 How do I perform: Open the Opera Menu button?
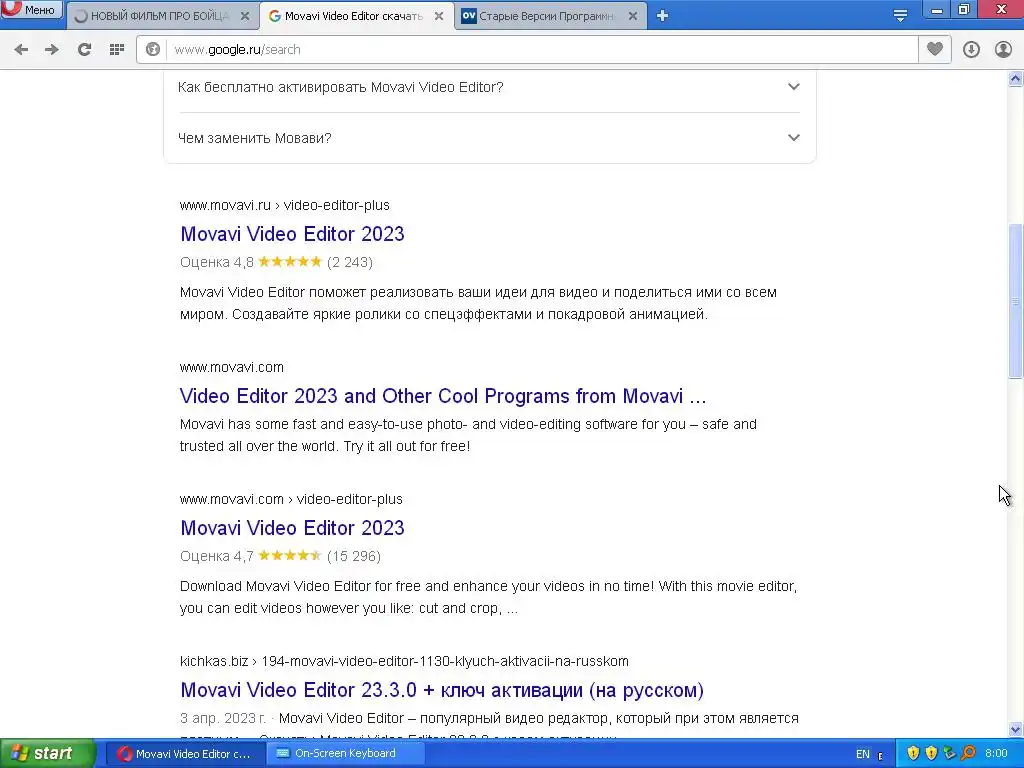[31, 10]
